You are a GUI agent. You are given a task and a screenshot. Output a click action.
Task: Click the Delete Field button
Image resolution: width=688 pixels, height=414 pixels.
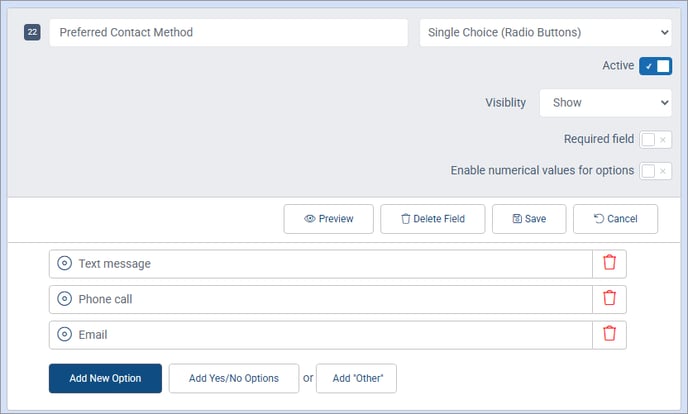[x=432, y=219]
